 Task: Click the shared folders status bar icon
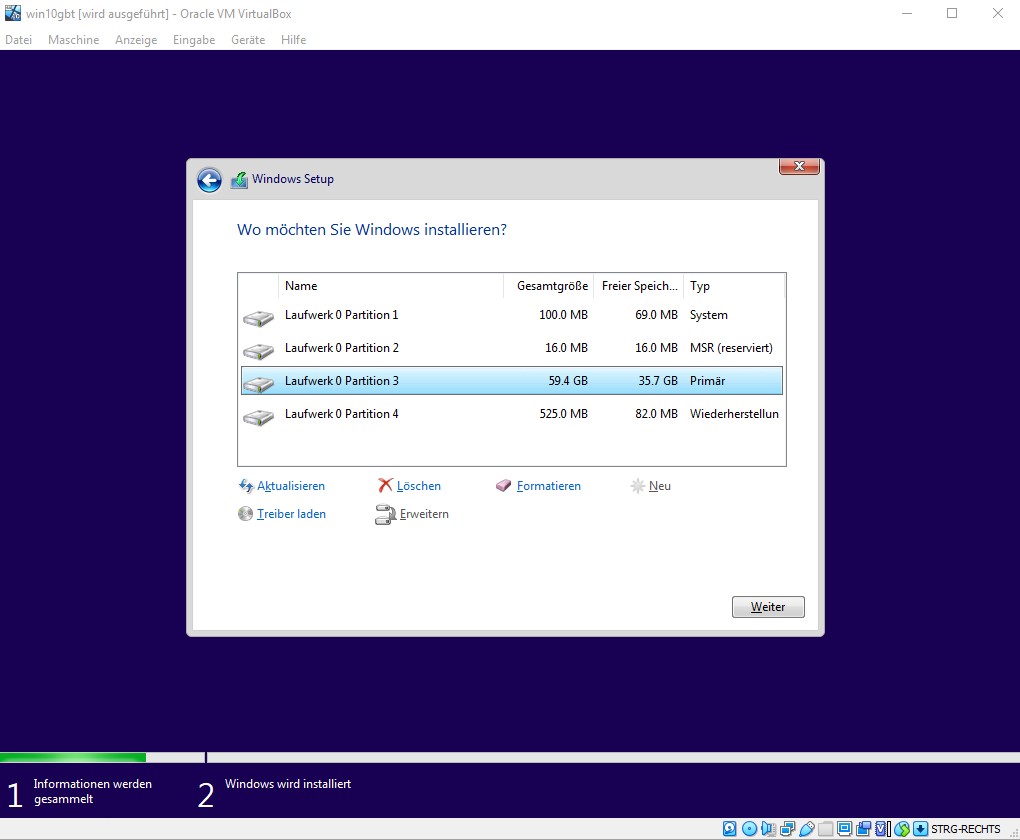click(x=825, y=828)
